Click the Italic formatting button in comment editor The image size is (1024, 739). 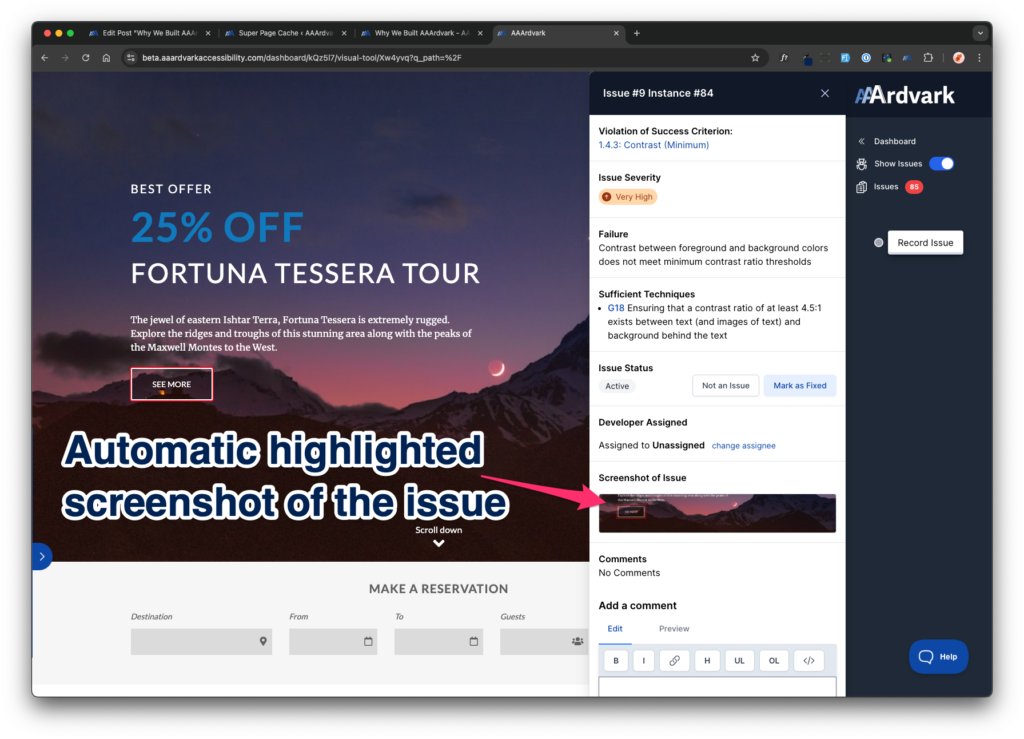coord(644,660)
